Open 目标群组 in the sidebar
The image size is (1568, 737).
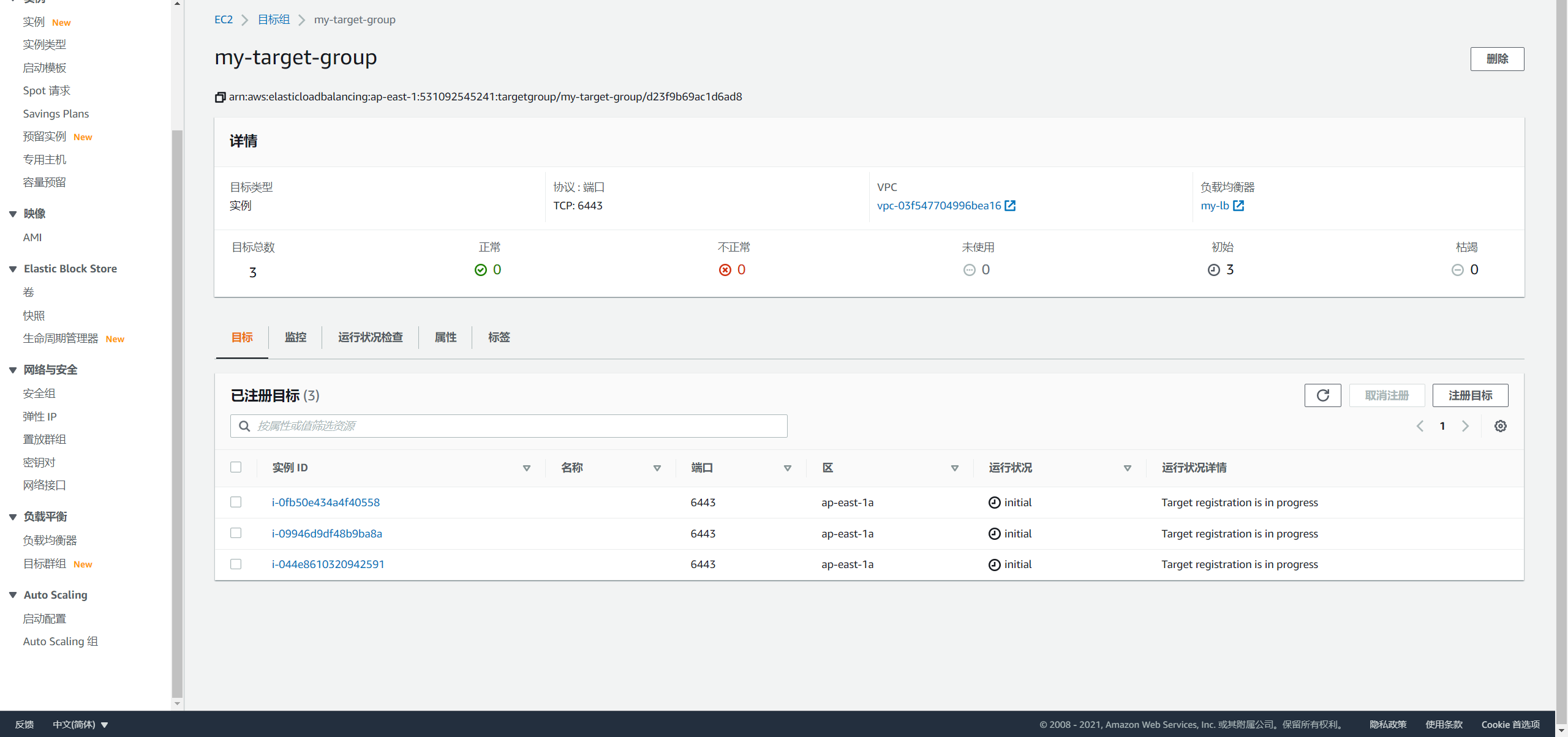[x=44, y=564]
